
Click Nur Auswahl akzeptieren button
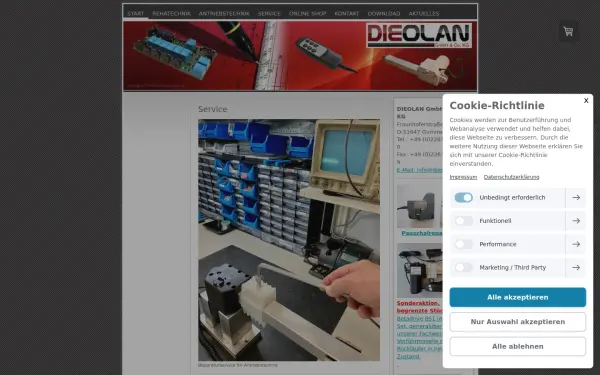518,322
